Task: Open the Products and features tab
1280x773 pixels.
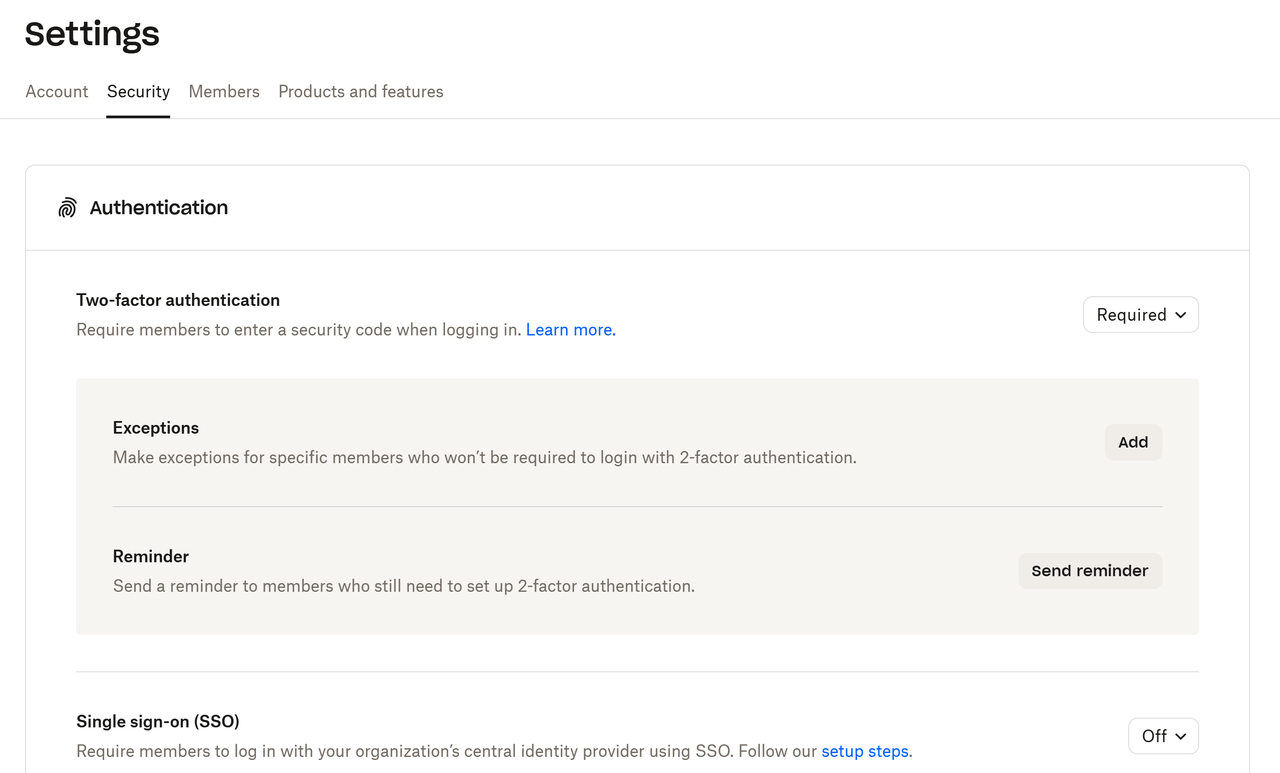Action: [361, 91]
